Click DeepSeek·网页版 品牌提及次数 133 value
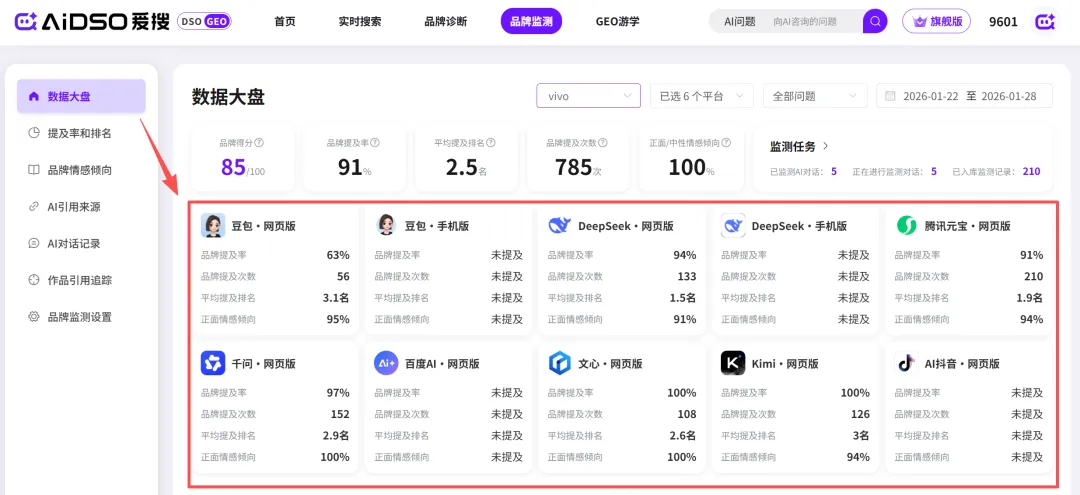Screen dimensions: 1080x495 coord(687,276)
